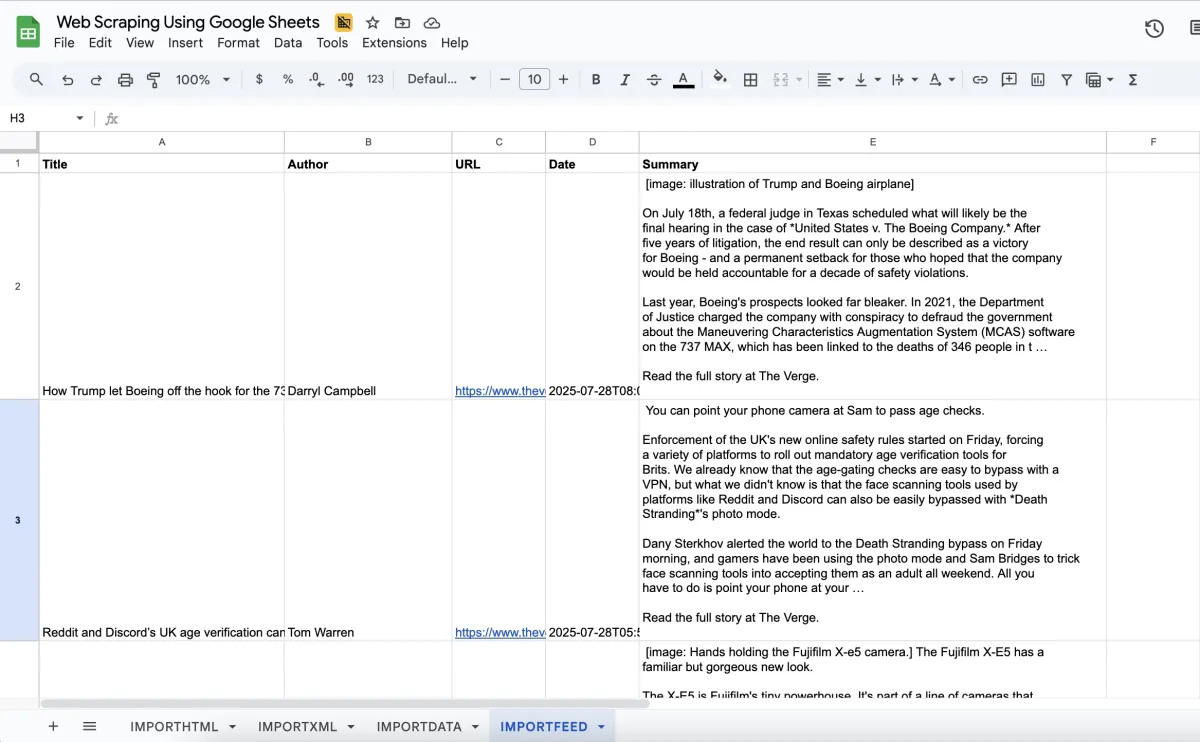Open the cell borders tool
This screenshot has height=742, width=1200.
pos(751,80)
